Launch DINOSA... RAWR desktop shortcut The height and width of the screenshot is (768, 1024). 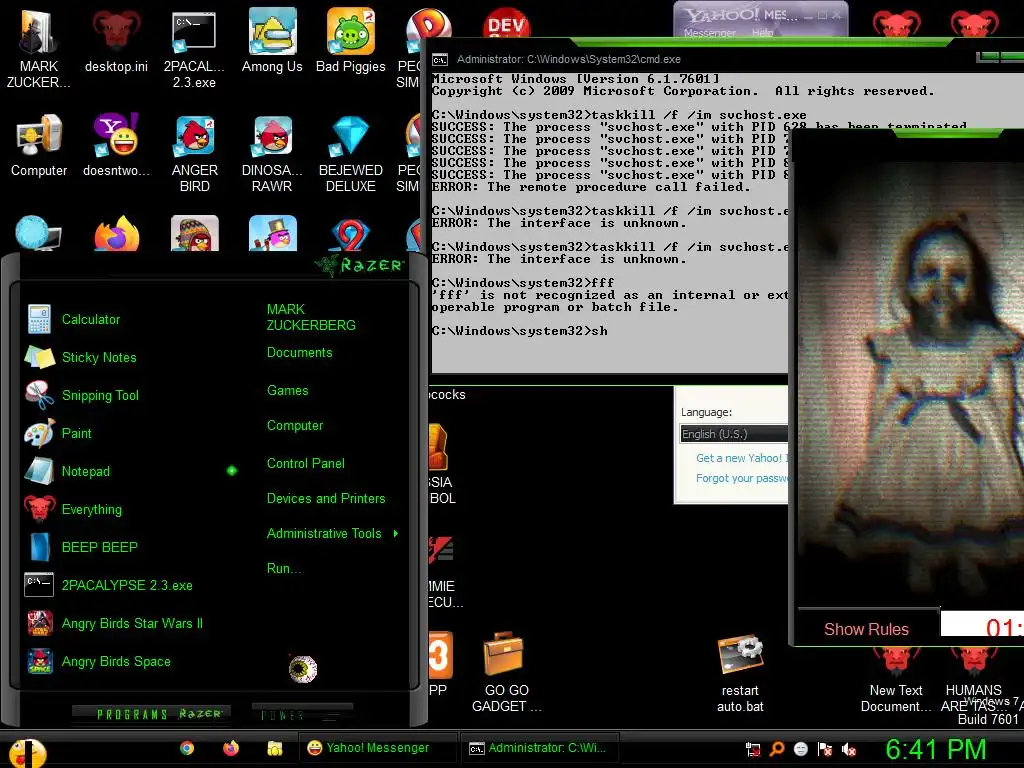(x=272, y=154)
